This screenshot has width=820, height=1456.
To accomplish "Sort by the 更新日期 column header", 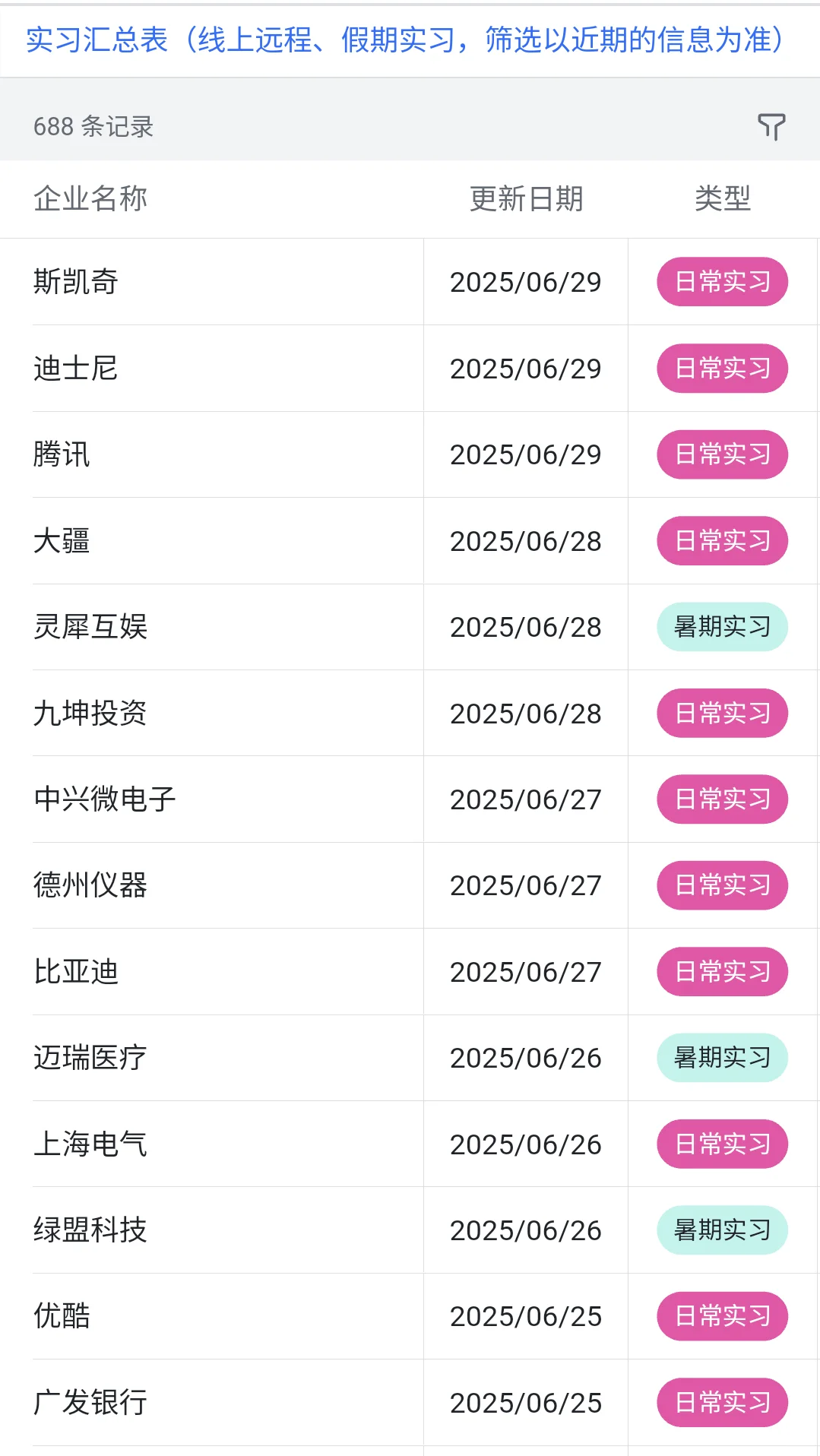I will click(x=526, y=198).
